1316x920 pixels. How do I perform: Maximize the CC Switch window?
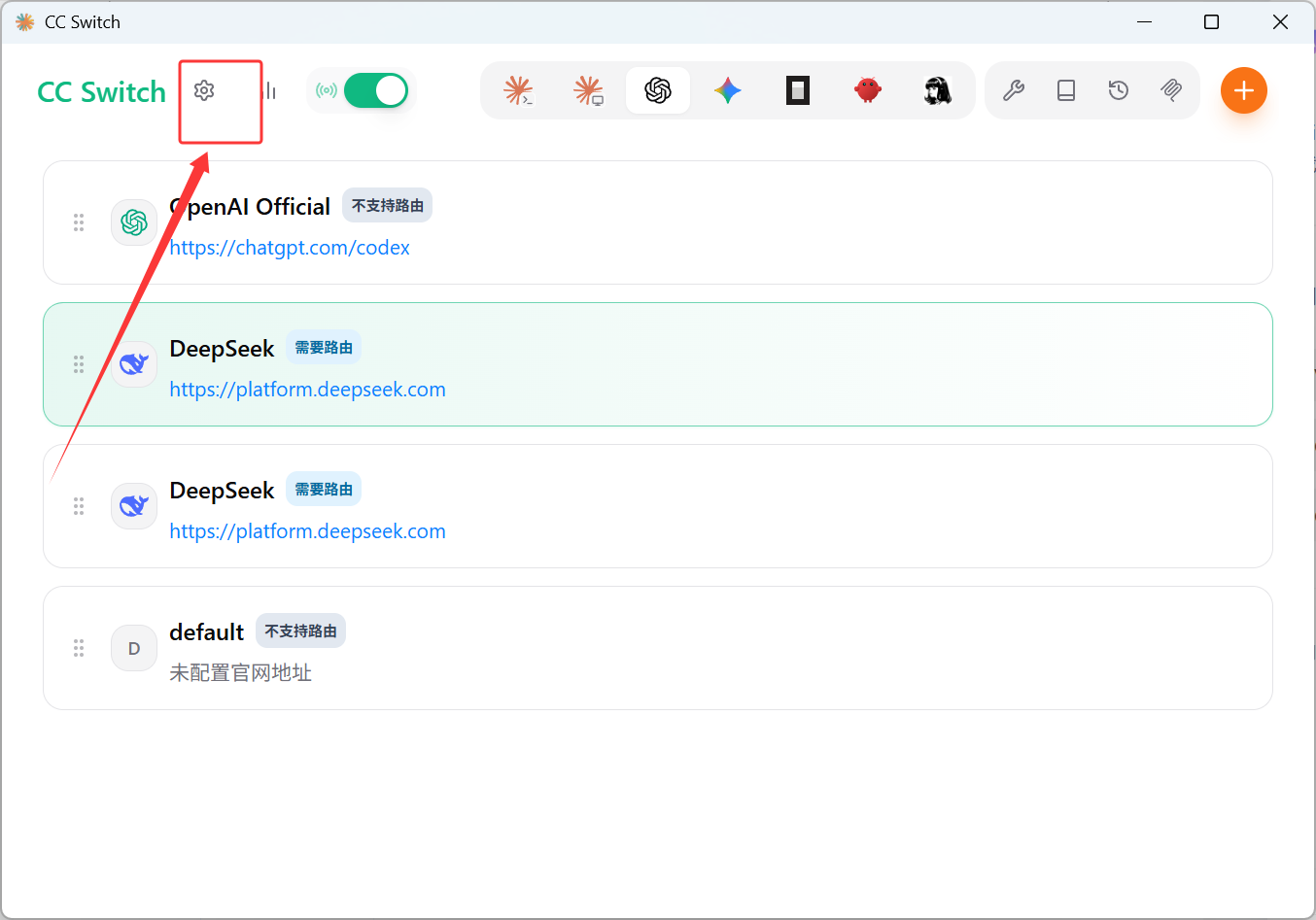(1211, 21)
